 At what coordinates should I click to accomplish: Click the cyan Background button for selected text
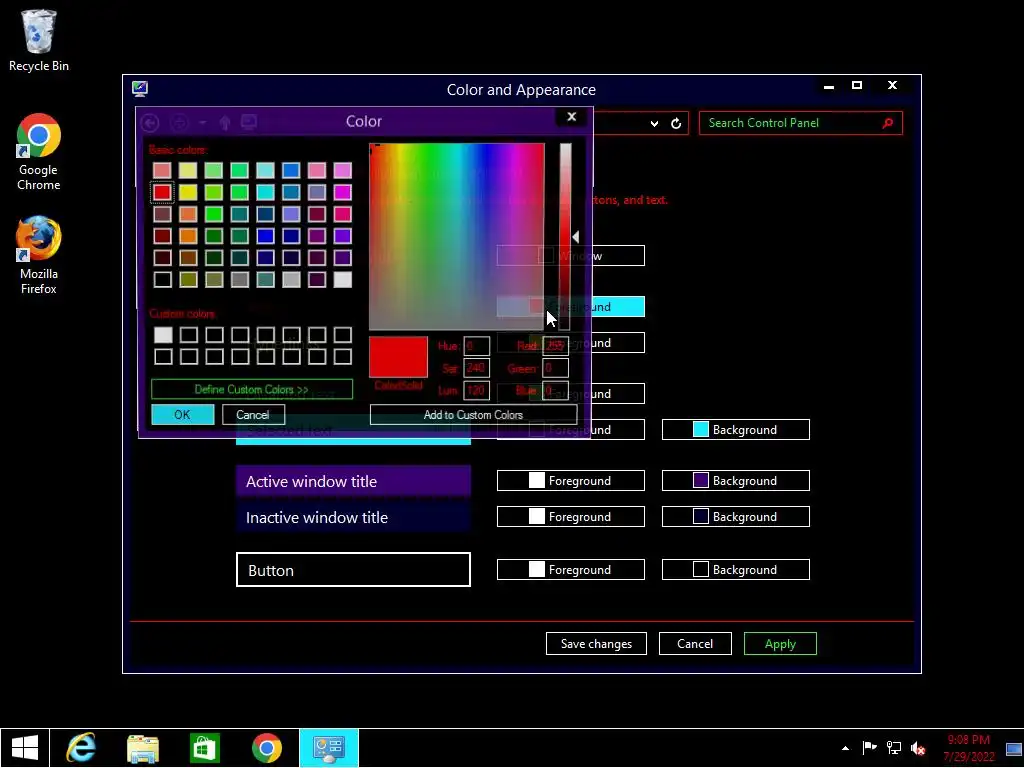(735, 430)
